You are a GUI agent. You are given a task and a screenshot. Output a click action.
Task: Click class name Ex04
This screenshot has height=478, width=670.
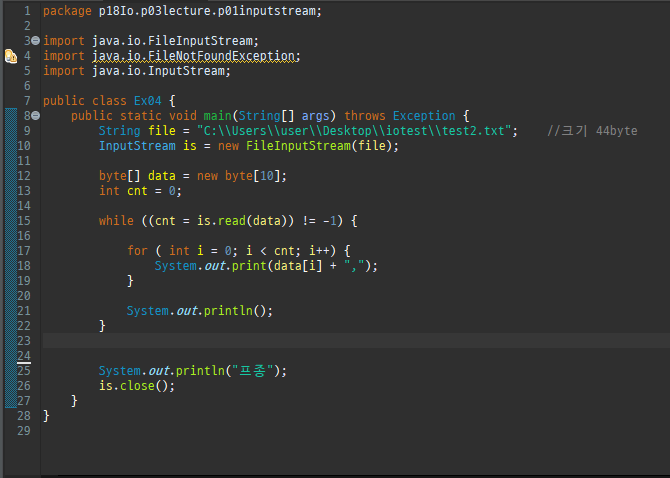point(147,101)
